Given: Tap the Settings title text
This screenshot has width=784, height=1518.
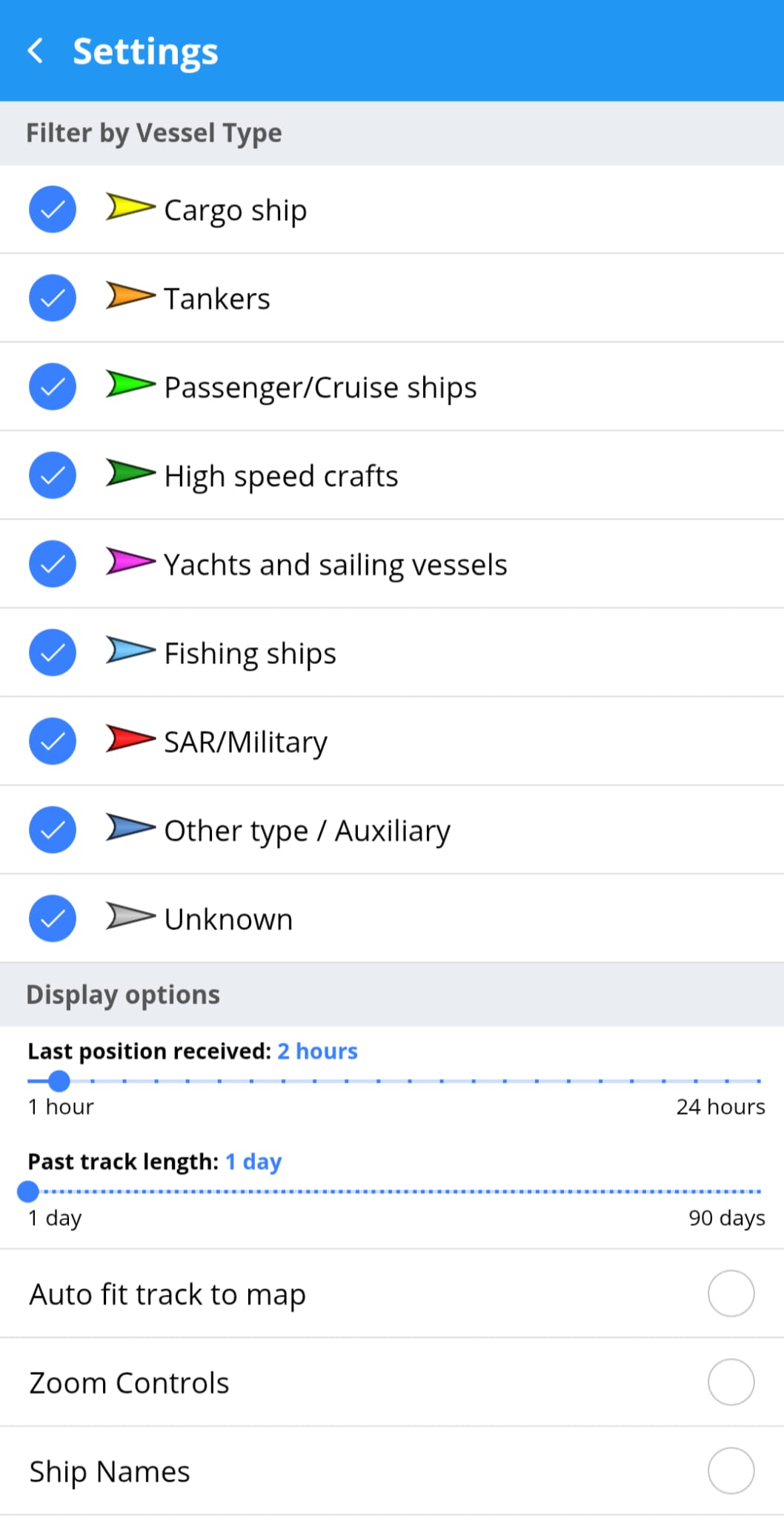Looking at the screenshot, I should click(x=145, y=52).
